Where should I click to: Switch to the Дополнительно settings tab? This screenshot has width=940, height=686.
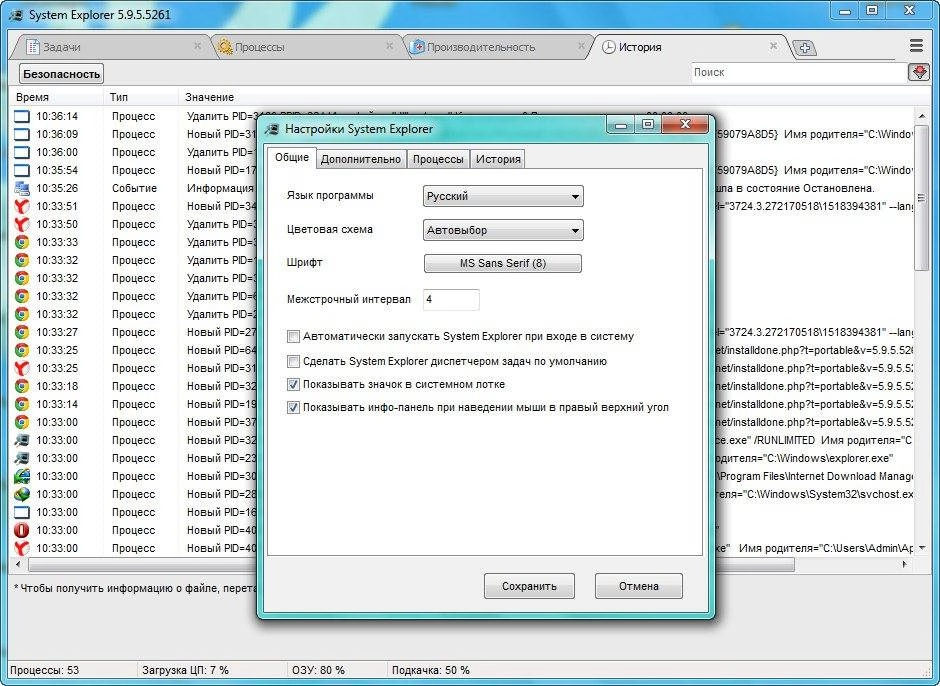click(x=361, y=159)
